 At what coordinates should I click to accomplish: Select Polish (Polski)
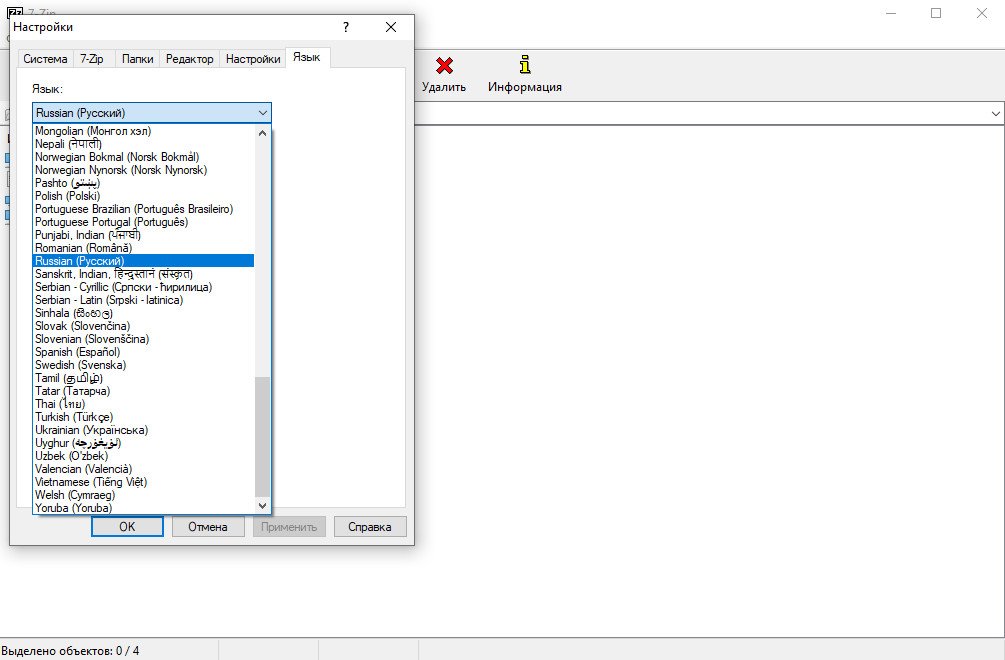(144, 196)
